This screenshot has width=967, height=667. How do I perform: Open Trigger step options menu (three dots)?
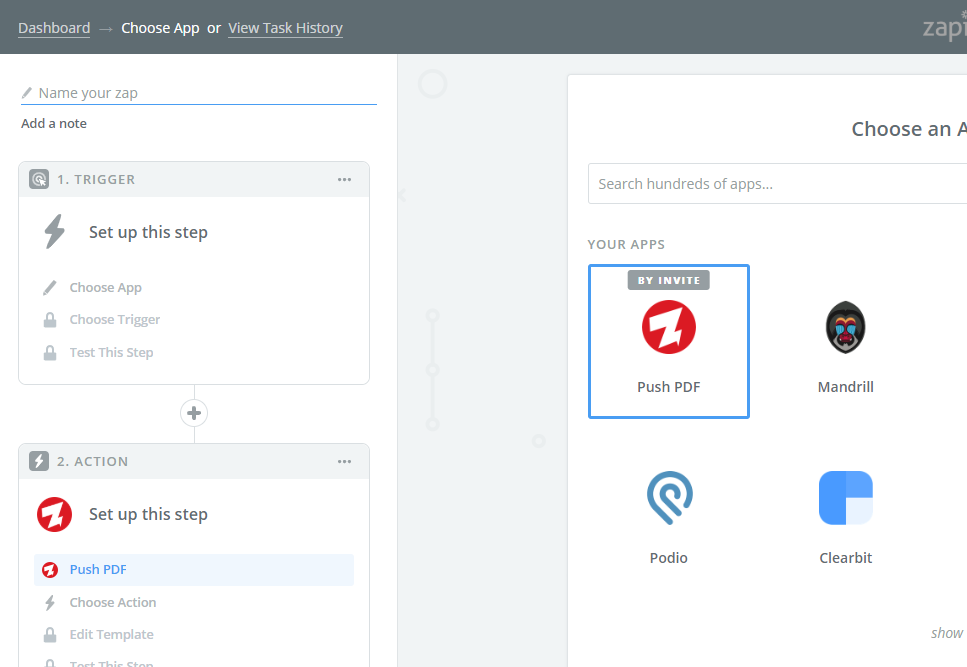point(344,179)
